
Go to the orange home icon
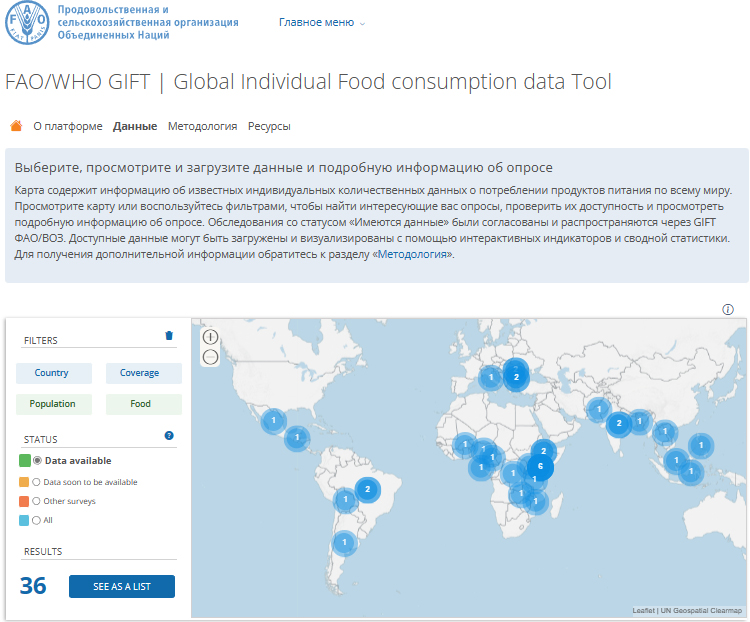point(16,126)
